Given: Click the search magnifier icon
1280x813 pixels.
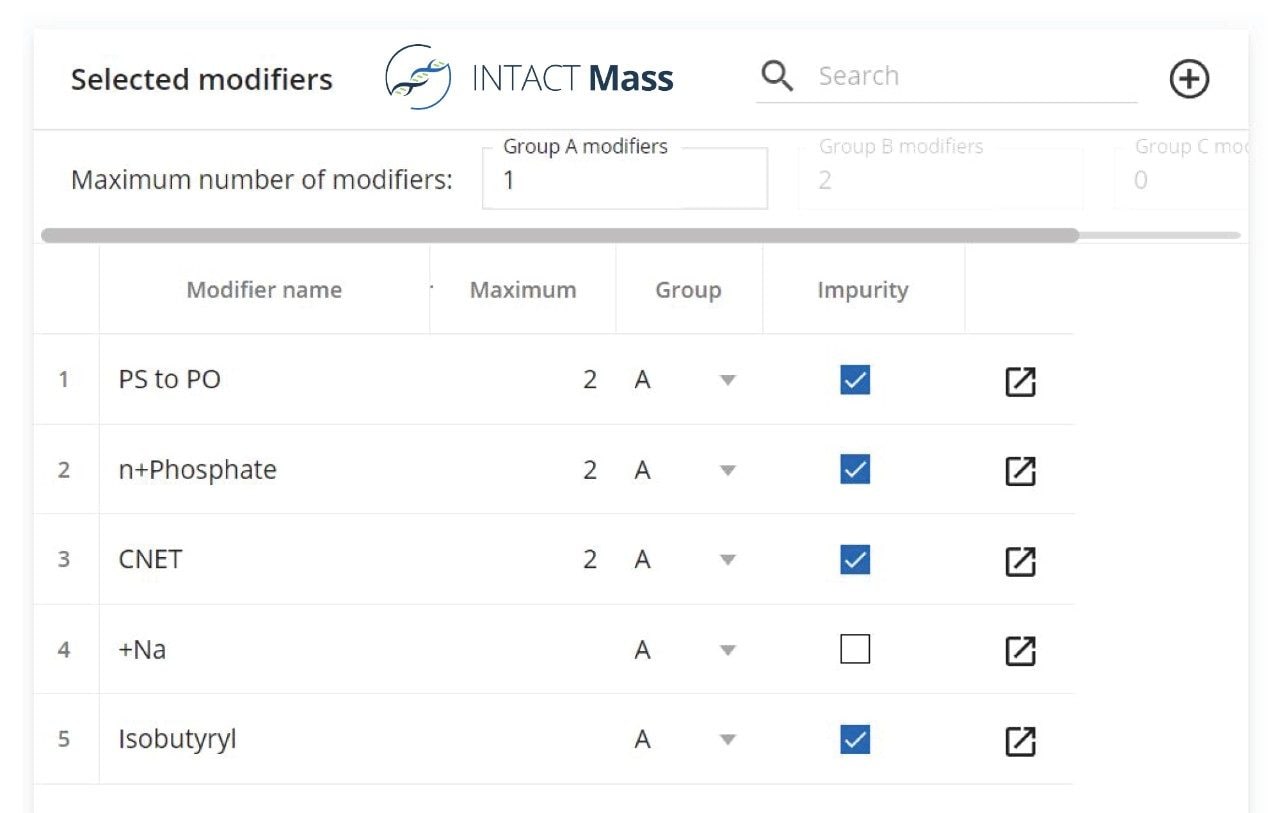Looking at the screenshot, I should (x=776, y=76).
